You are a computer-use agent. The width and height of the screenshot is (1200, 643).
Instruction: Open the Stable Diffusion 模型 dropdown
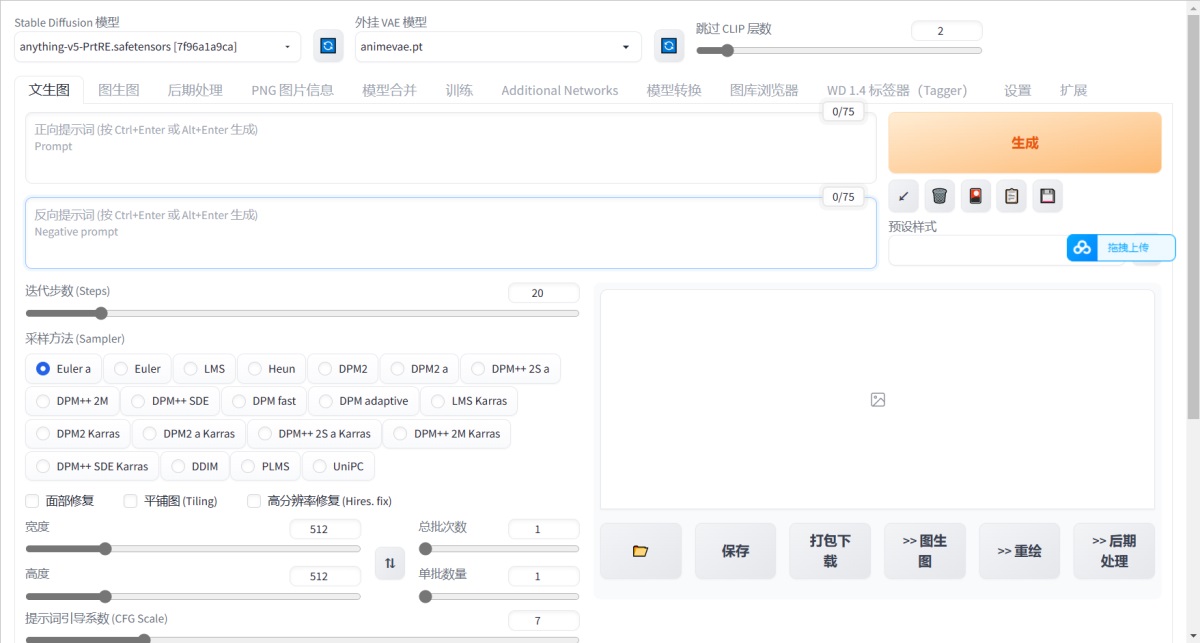157,46
